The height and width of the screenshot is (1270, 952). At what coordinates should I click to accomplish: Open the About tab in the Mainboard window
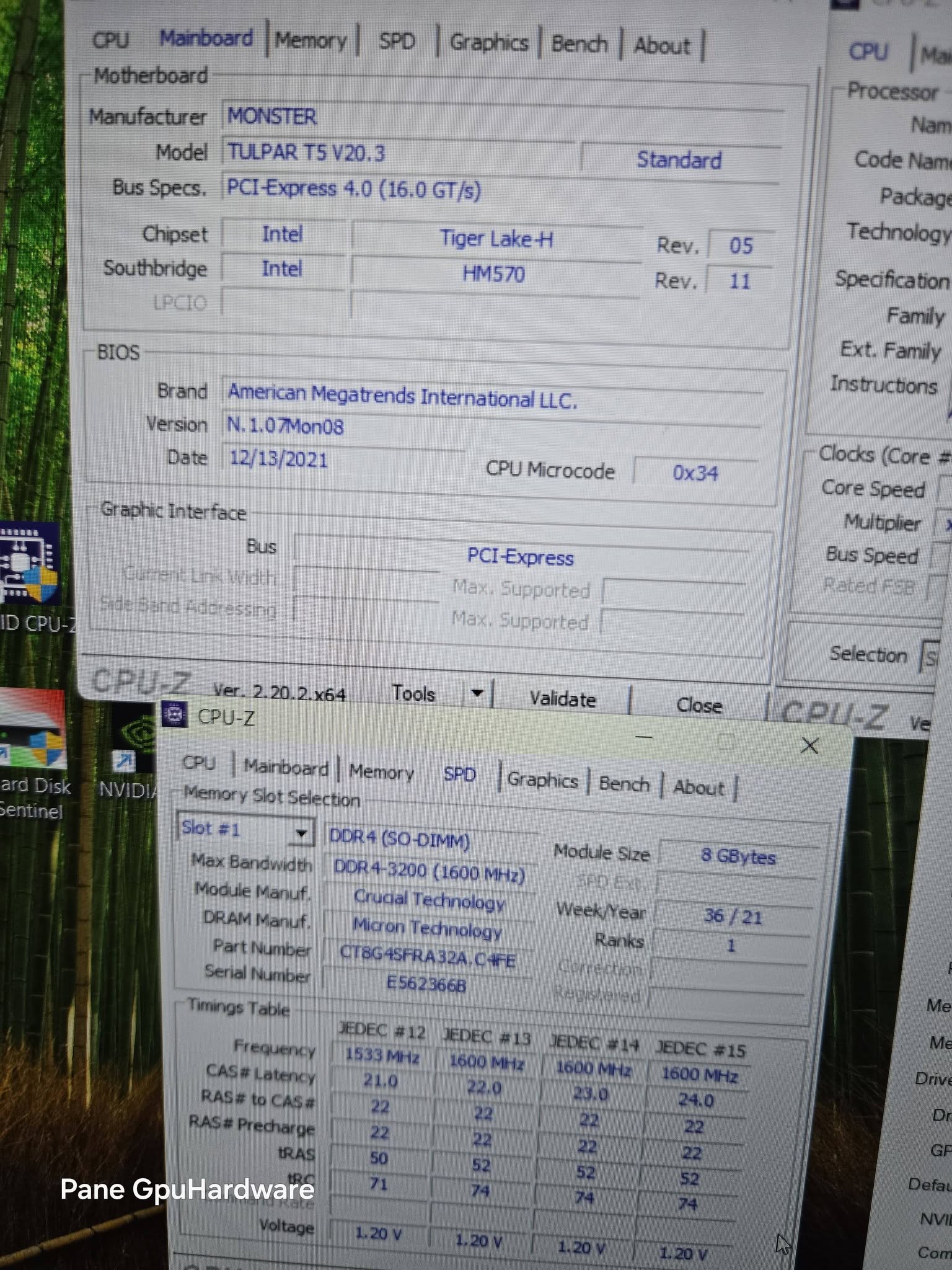(x=662, y=46)
